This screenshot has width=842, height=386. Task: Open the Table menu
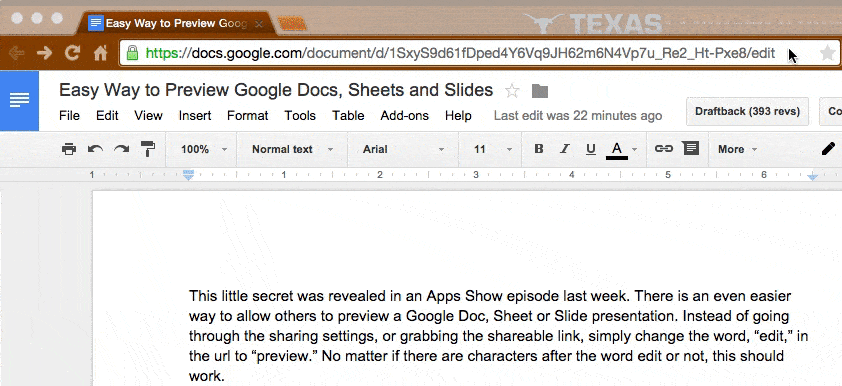point(348,115)
